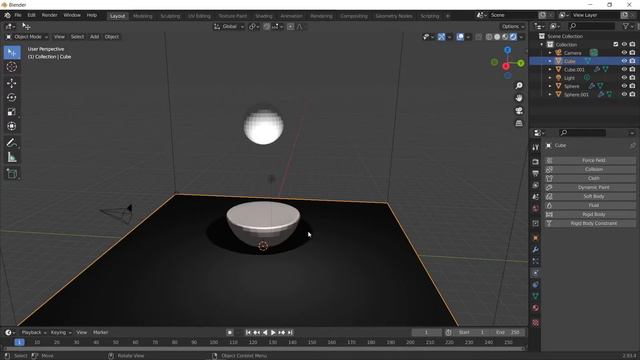Open the Particles properties tab
The height and width of the screenshot is (360, 640).
click(536, 261)
